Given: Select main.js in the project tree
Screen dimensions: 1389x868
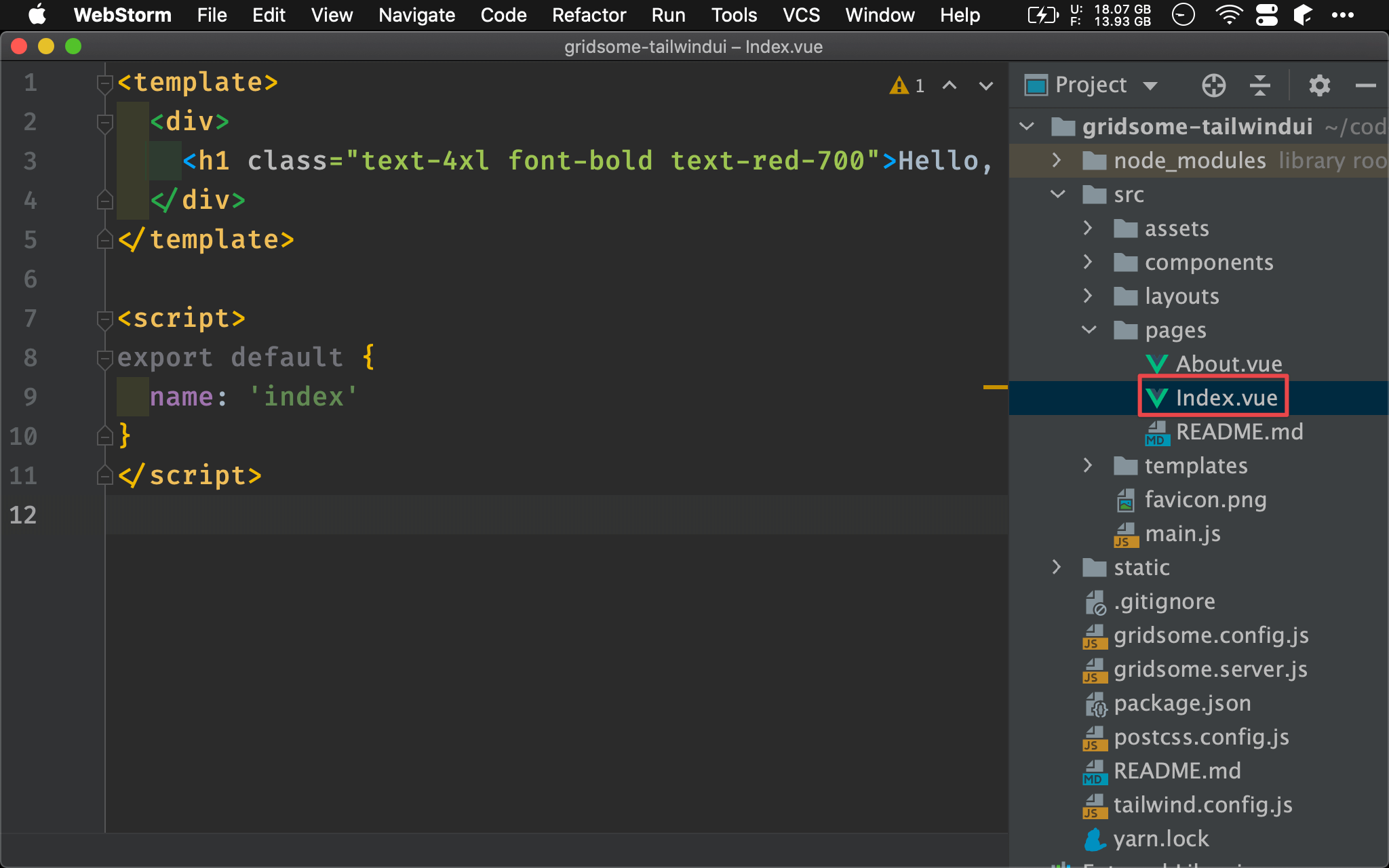Looking at the screenshot, I should coord(1183,534).
